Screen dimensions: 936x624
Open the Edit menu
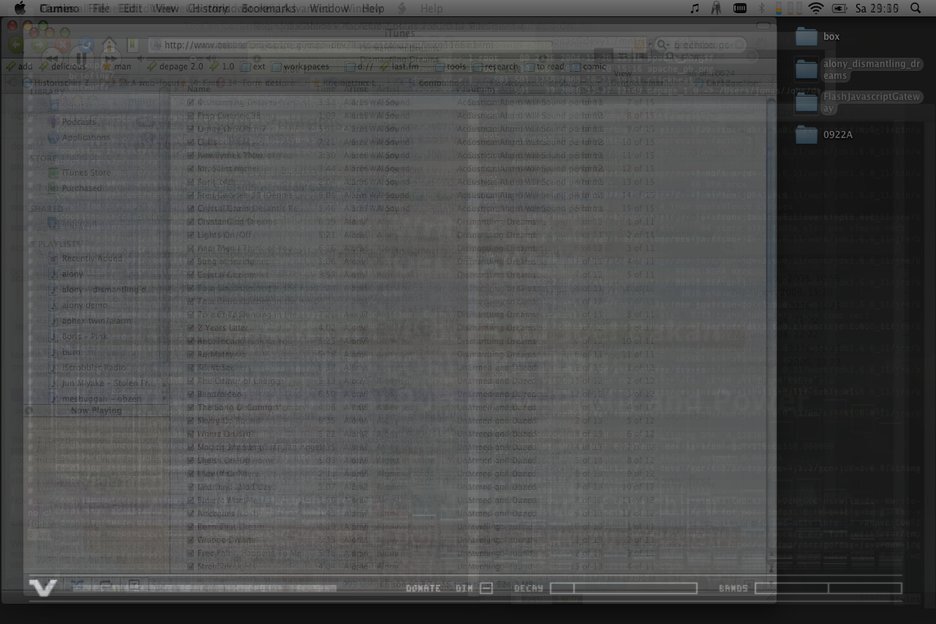pyautogui.click(x=132, y=8)
